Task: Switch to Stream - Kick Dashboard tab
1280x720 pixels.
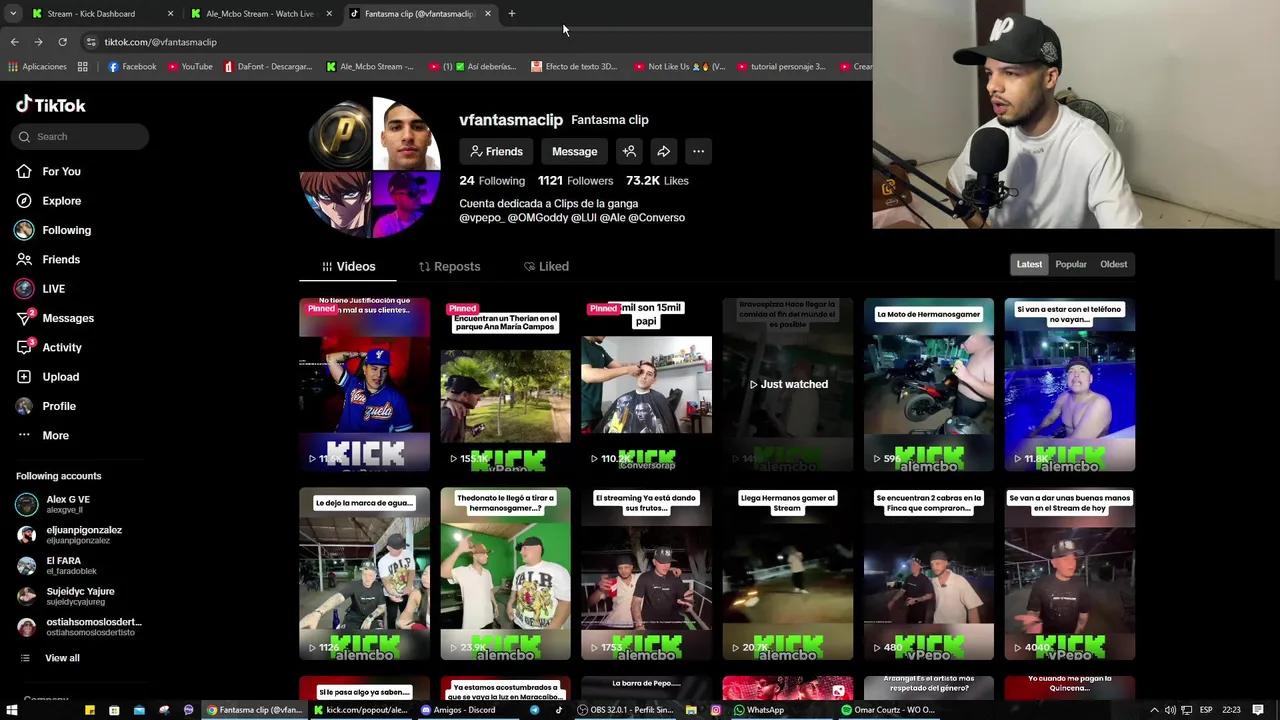Action: tap(102, 14)
